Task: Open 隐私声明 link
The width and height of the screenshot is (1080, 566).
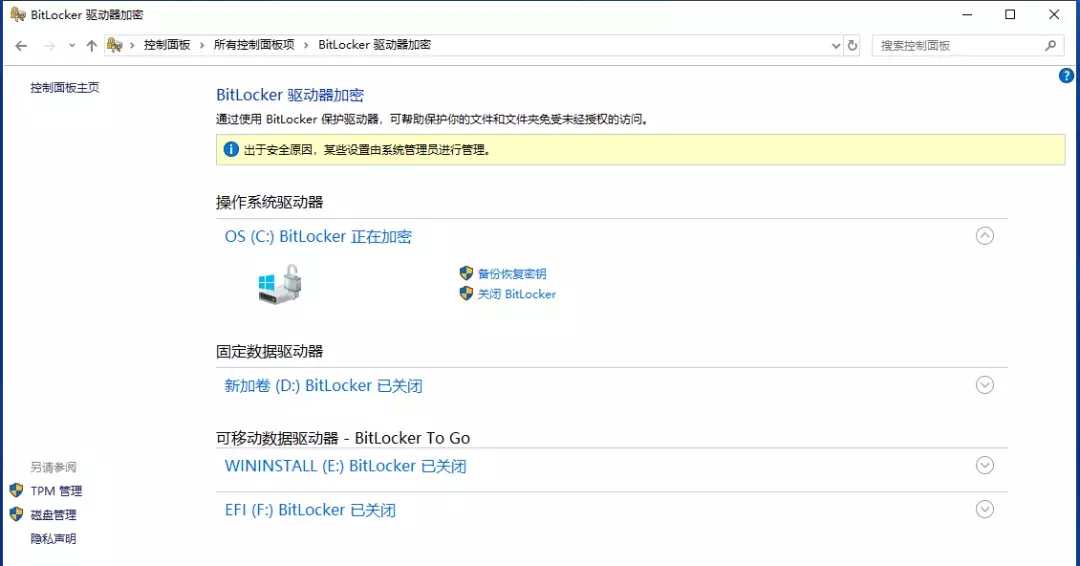Action: 54,538
